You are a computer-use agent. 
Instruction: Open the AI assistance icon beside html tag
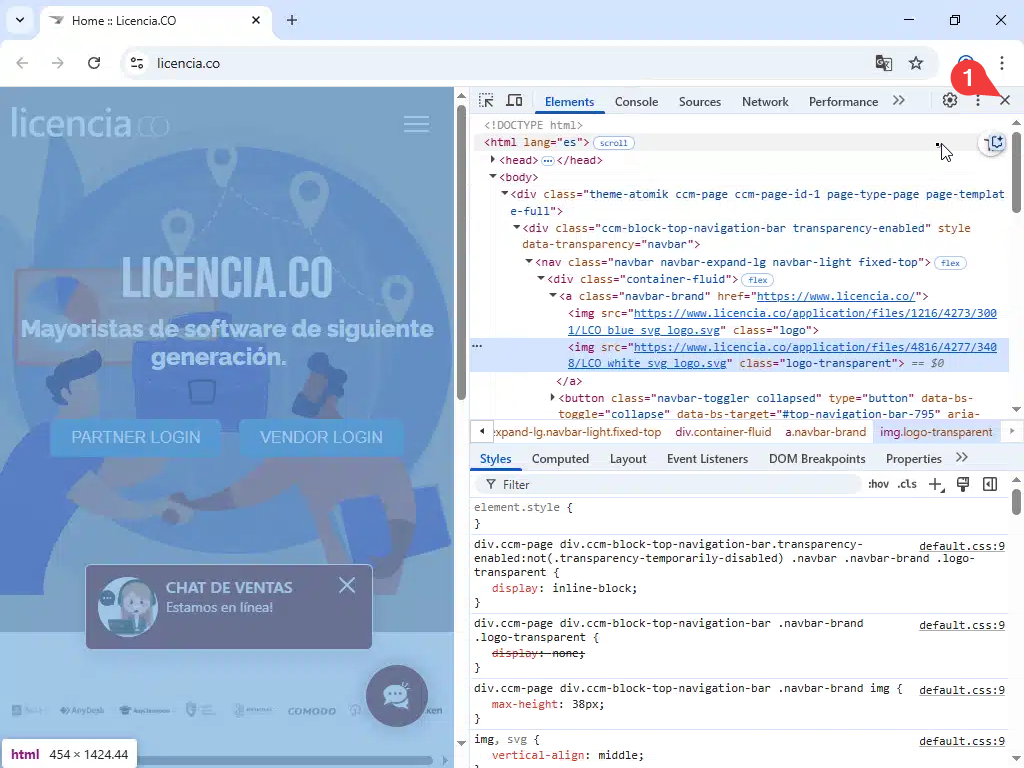click(x=994, y=143)
